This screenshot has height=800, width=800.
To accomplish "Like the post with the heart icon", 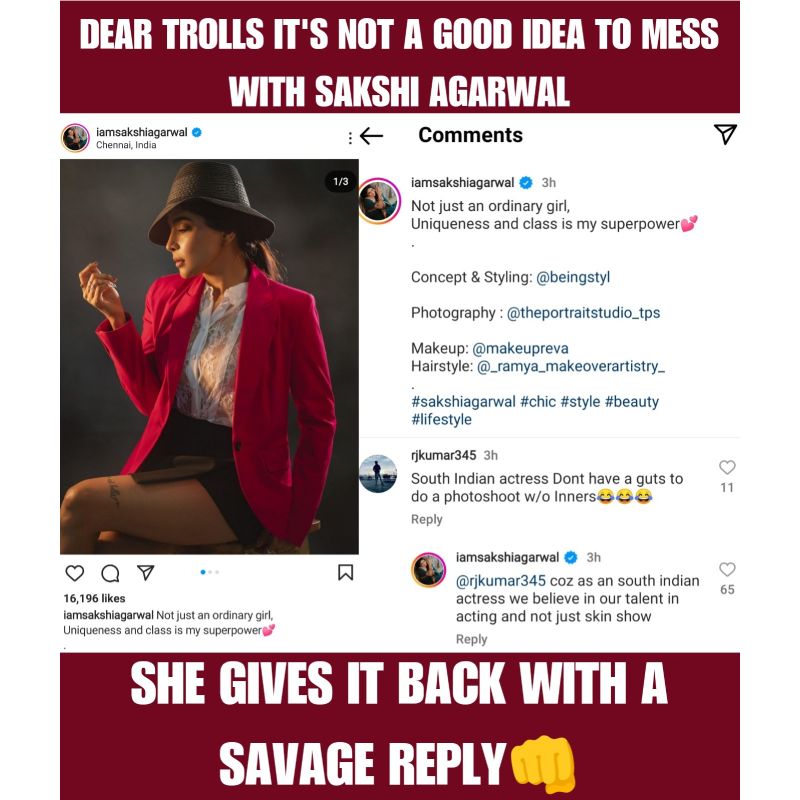I will pos(75,573).
